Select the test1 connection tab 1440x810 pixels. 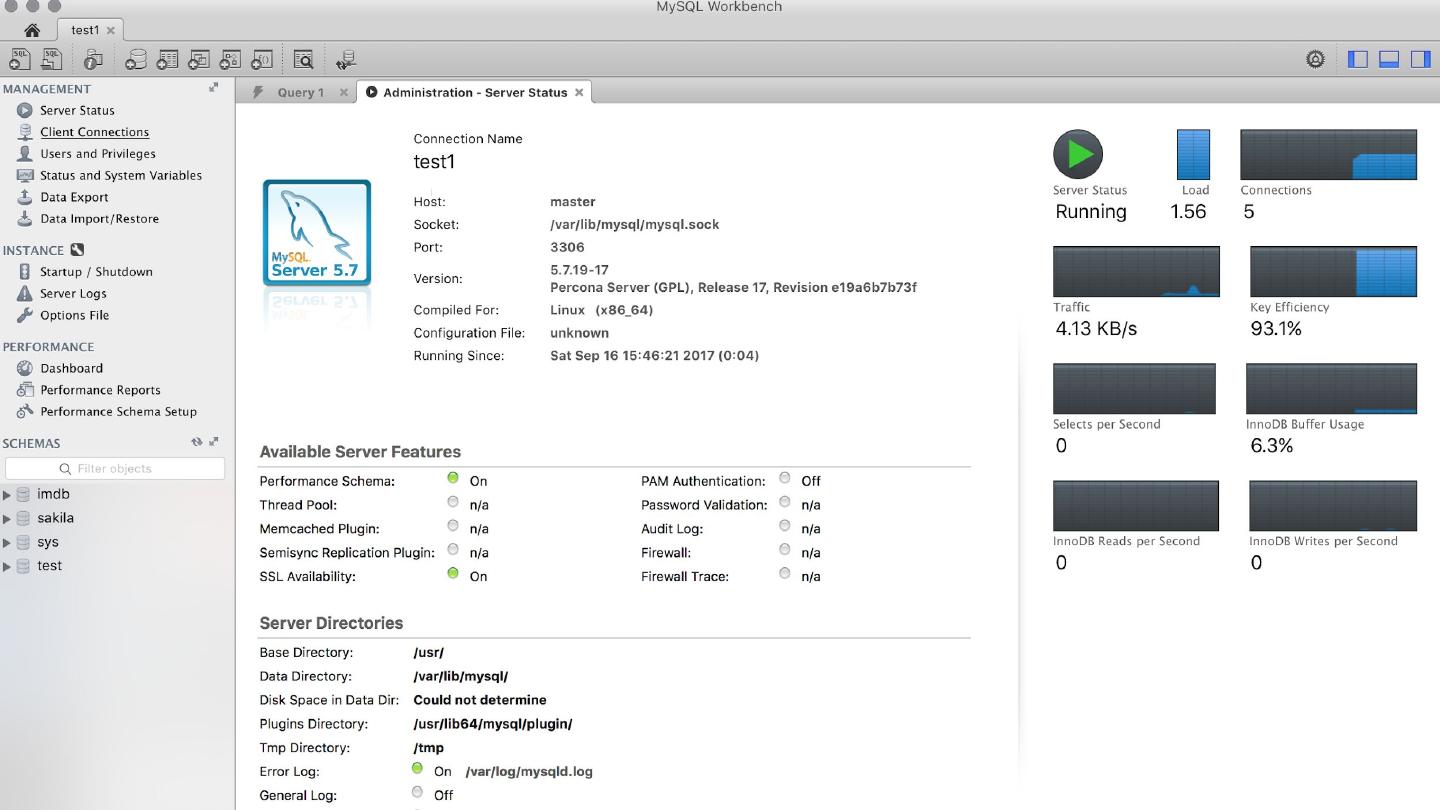[85, 30]
